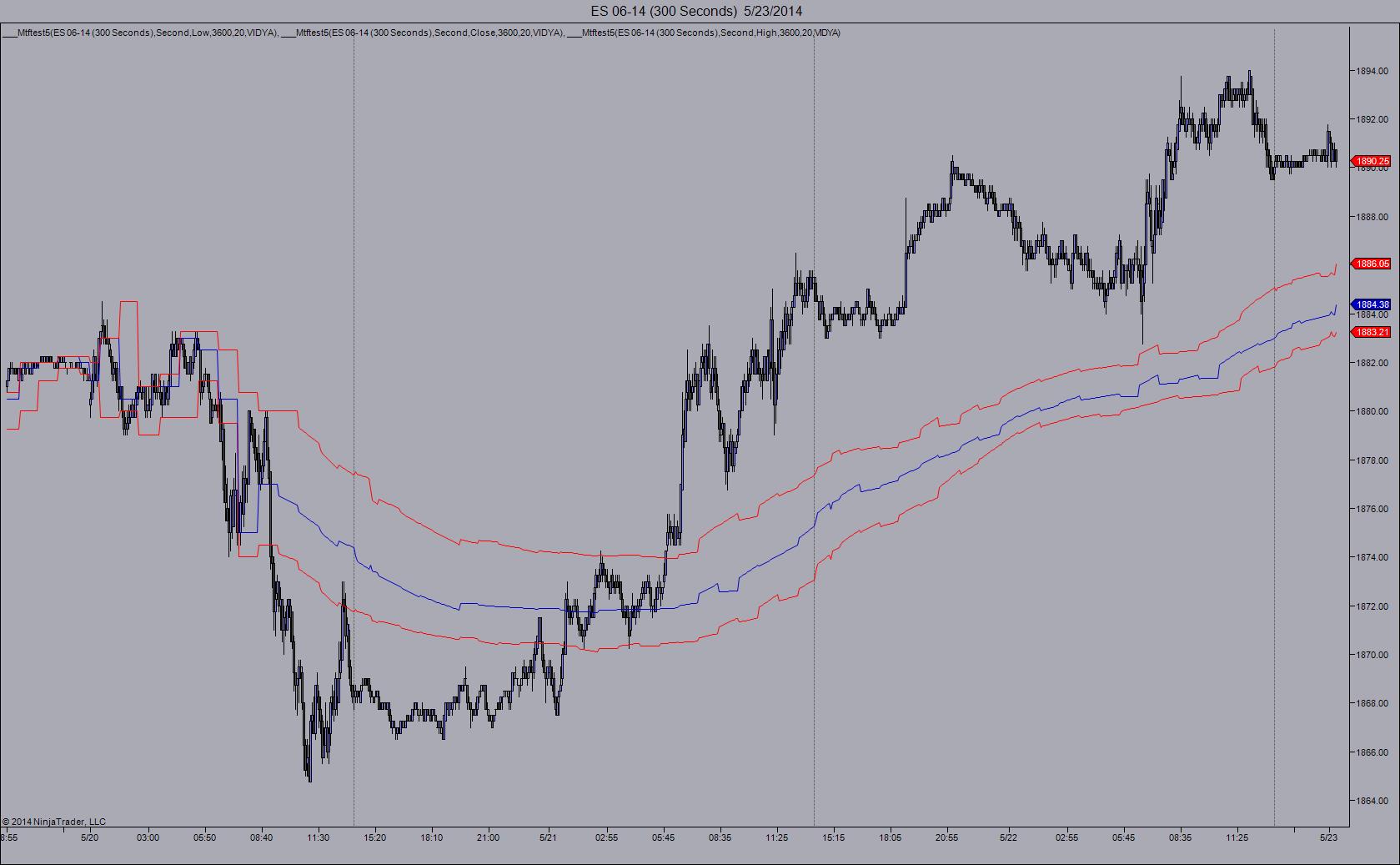
Task: Click the 5/21 date label on time axis
Action: [x=548, y=837]
